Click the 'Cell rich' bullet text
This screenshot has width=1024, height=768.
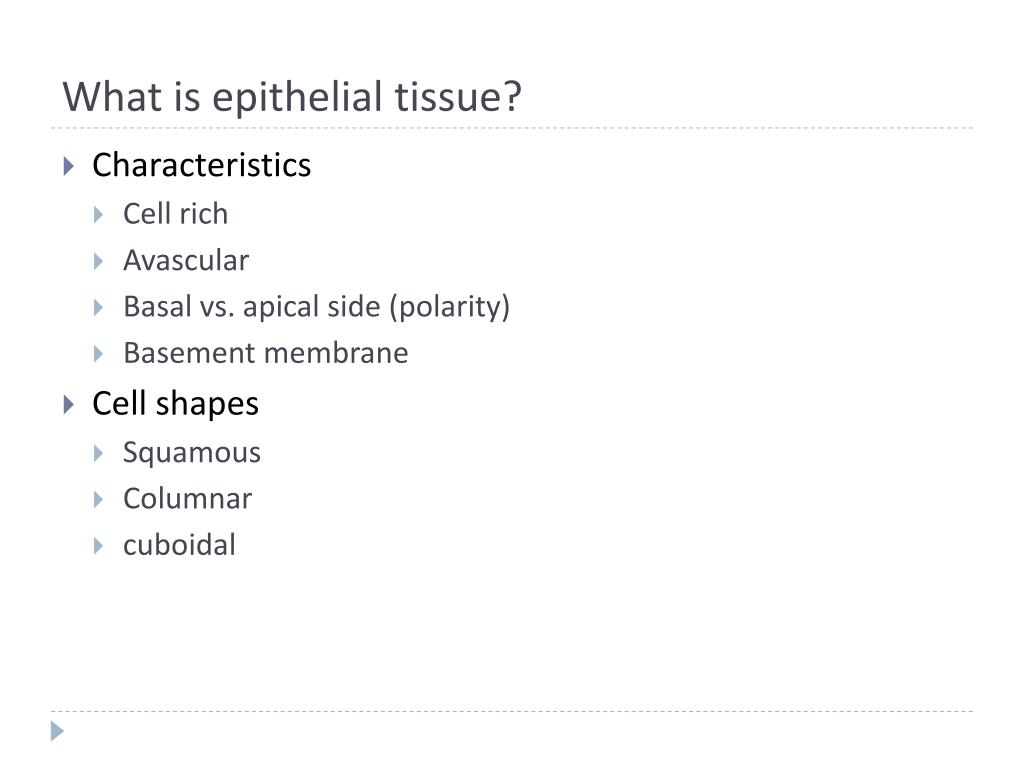(x=176, y=214)
